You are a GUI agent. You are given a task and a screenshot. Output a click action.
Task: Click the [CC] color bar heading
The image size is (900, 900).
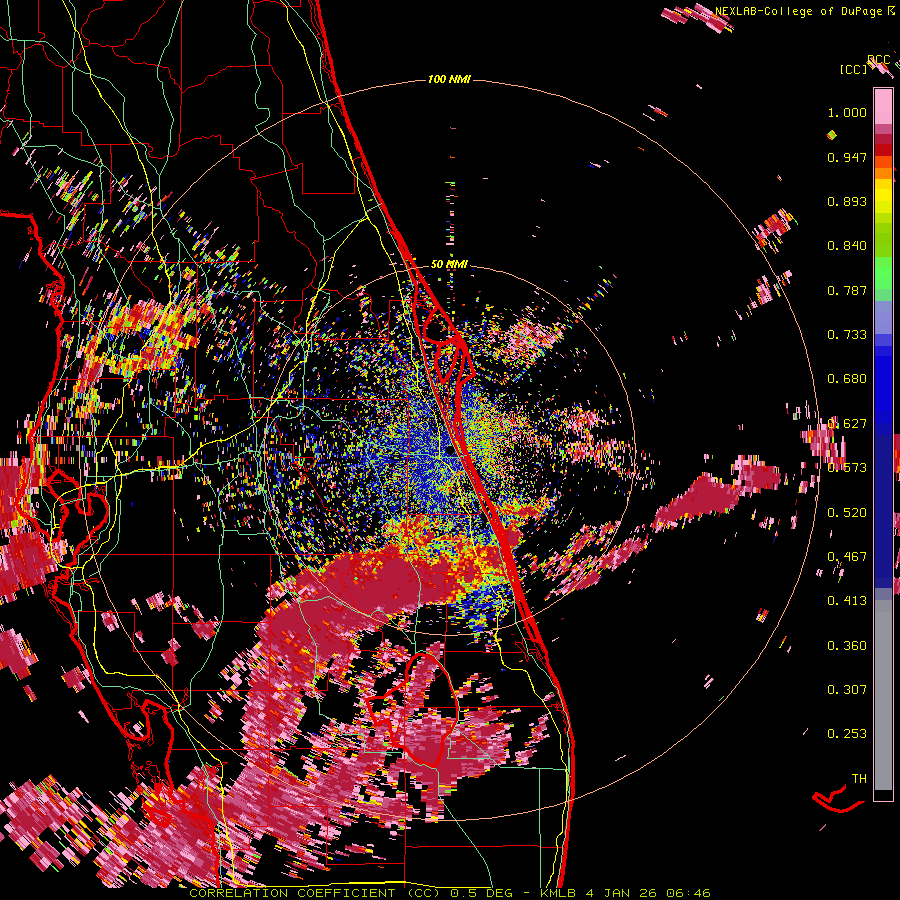tap(853, 69)
